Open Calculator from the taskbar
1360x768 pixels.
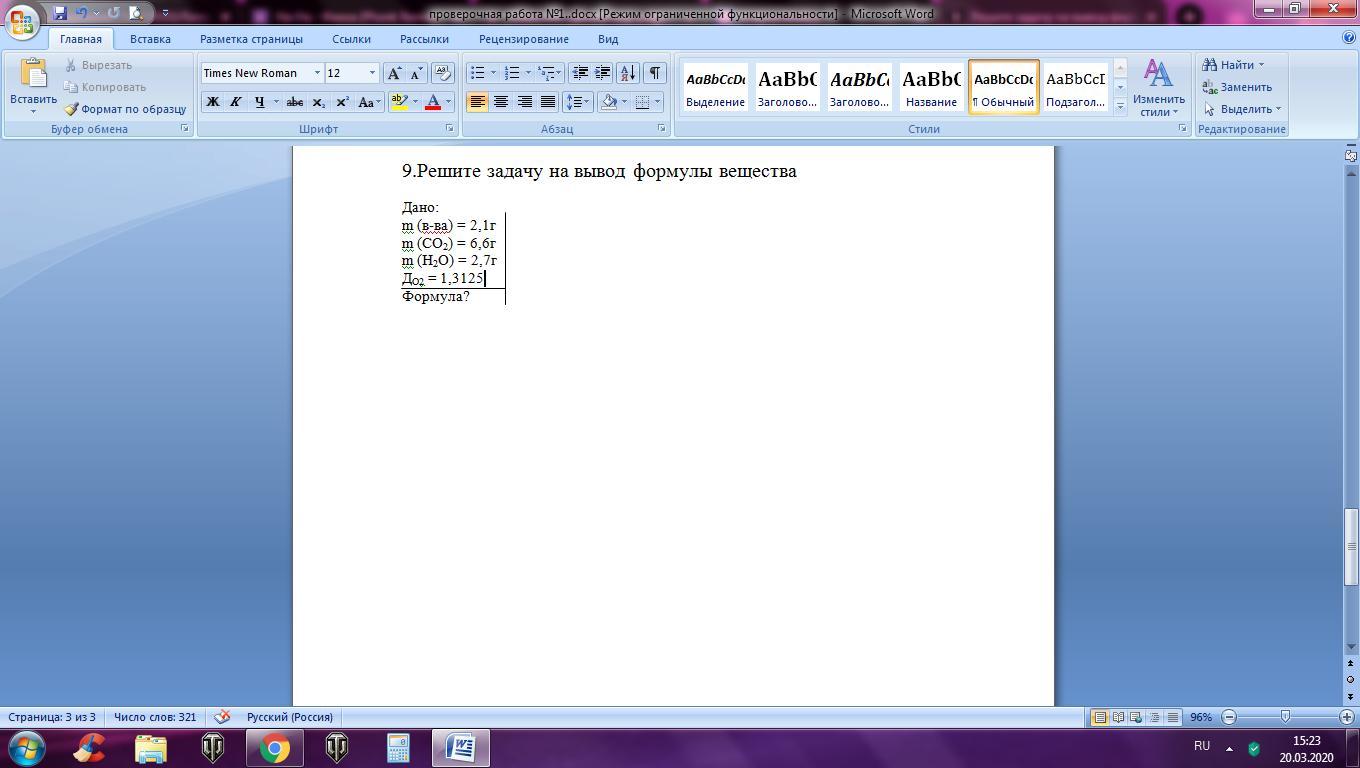(x=398, y=748)
